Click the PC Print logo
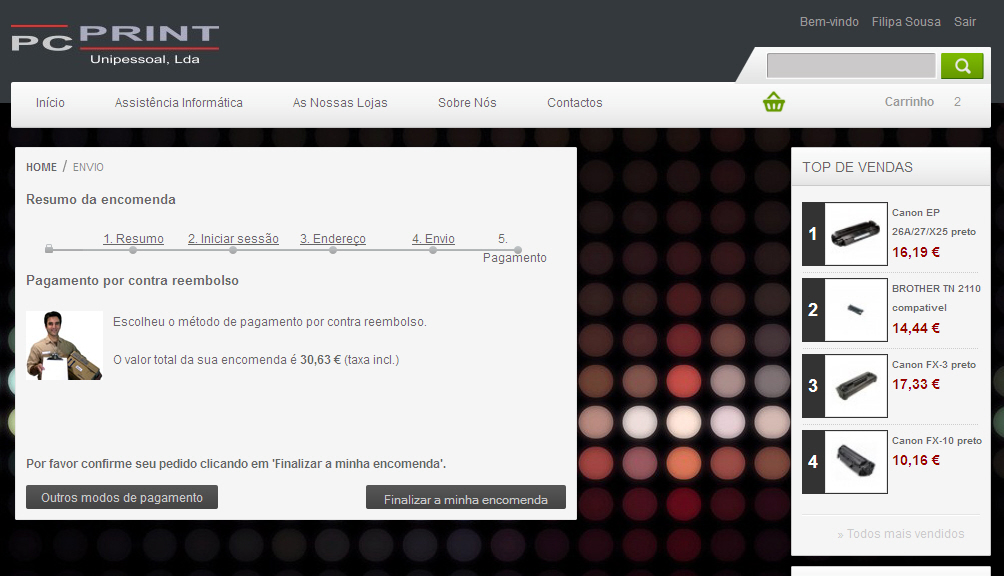The width and height of the screenshot is (1004, 576). 115,45
